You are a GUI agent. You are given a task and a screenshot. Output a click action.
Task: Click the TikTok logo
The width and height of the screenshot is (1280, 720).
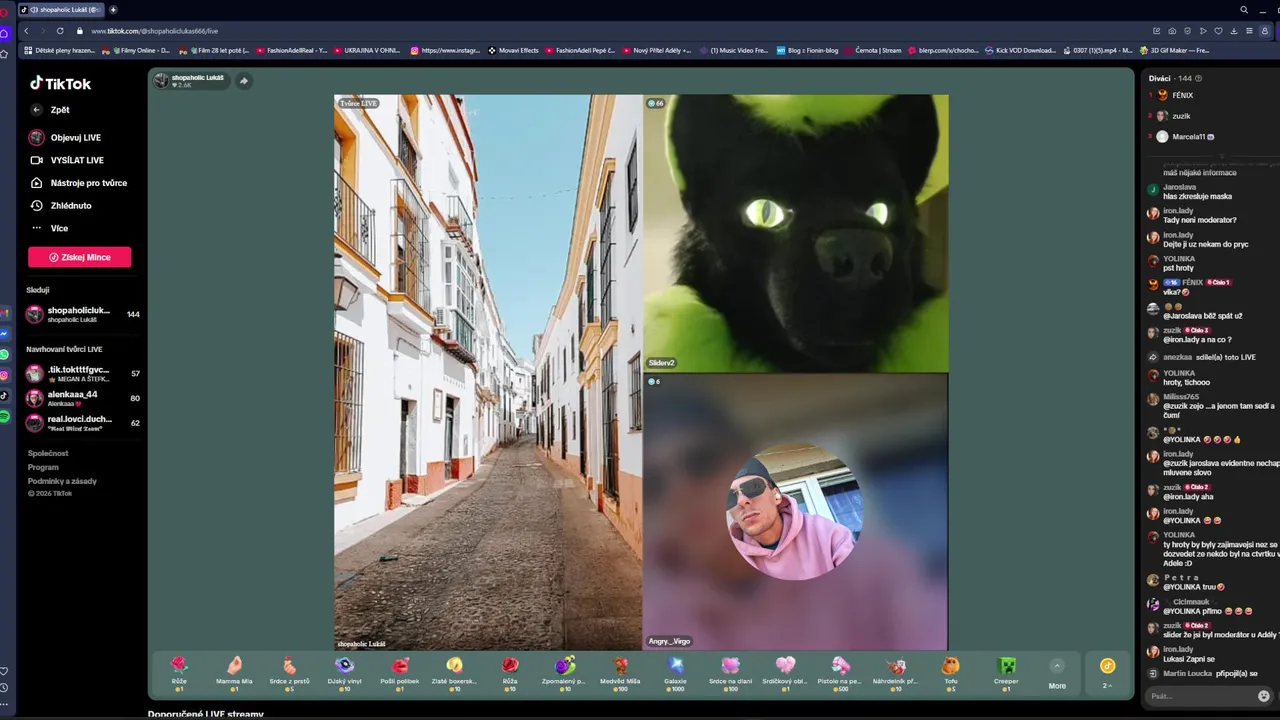(60, 84)
